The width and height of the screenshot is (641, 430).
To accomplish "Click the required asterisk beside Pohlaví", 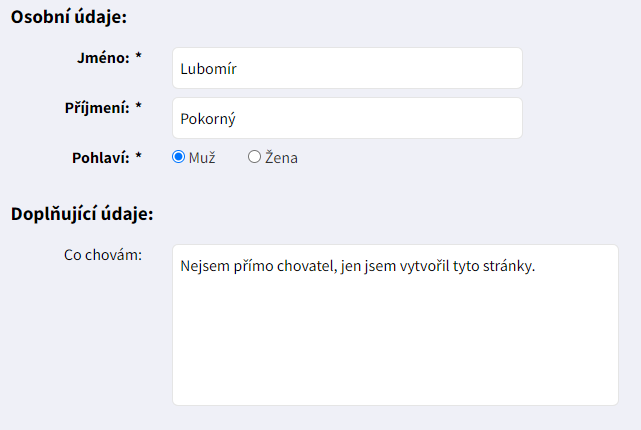I will (x=139, y=157).
